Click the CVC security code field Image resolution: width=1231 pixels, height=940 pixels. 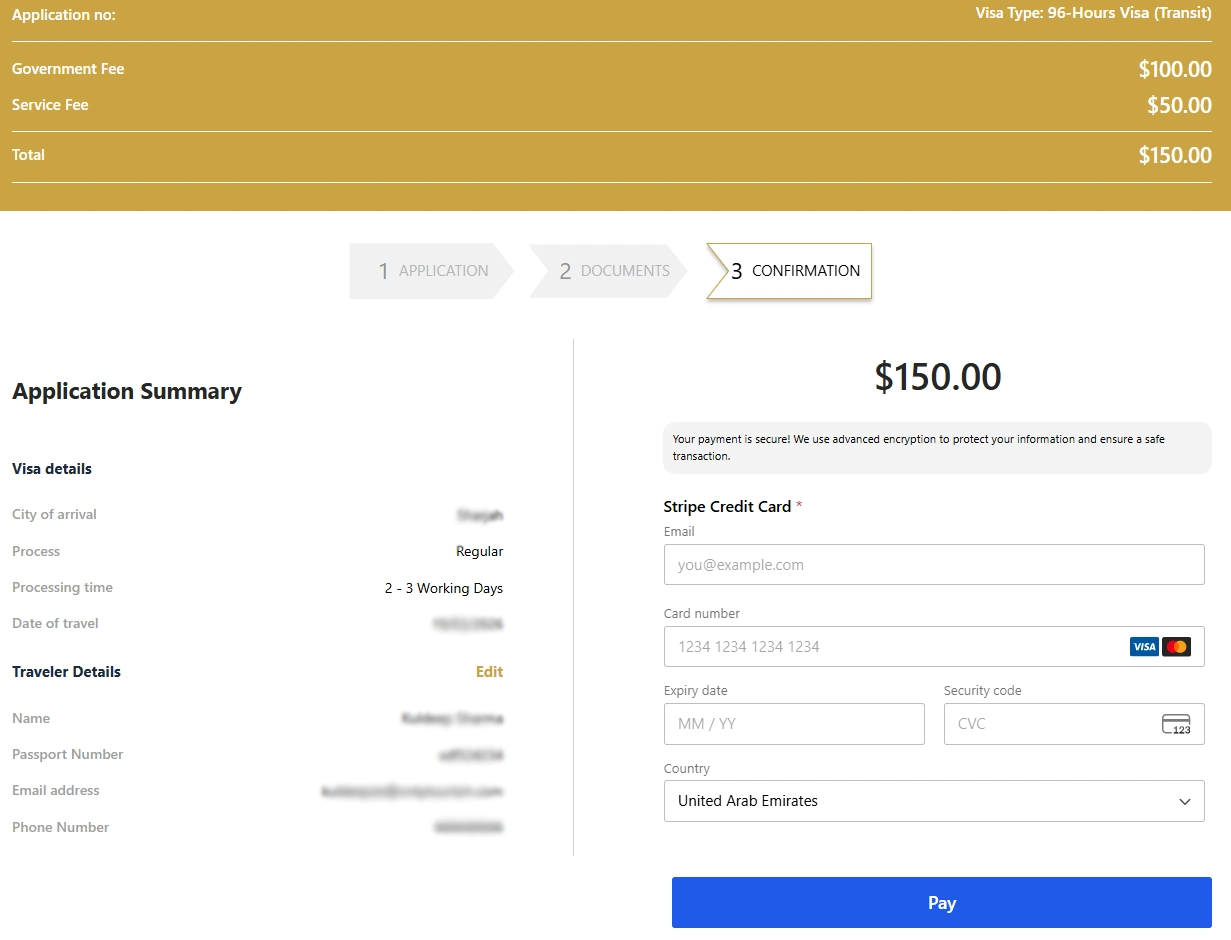point(1040,723)
